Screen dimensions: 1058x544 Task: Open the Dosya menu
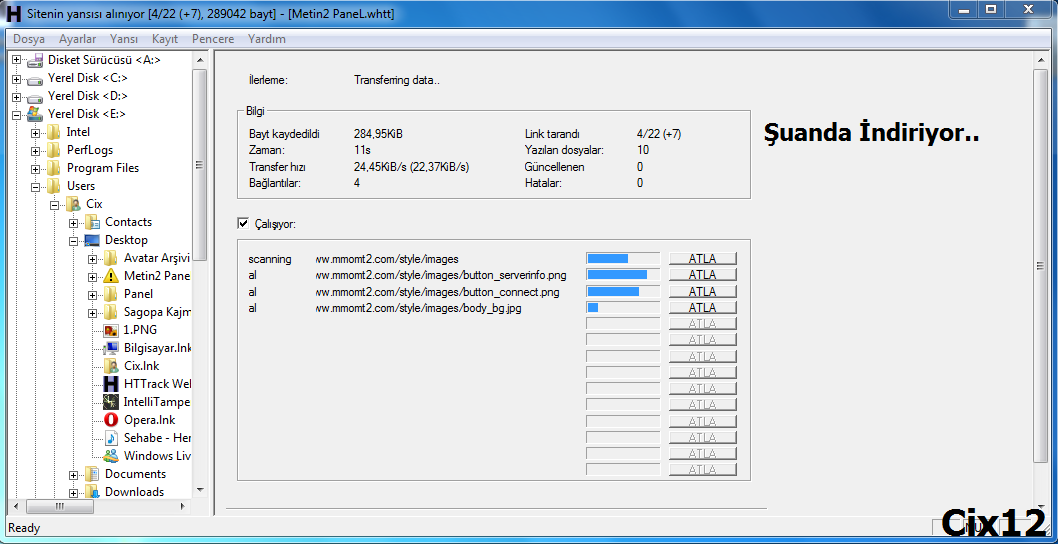29,39
